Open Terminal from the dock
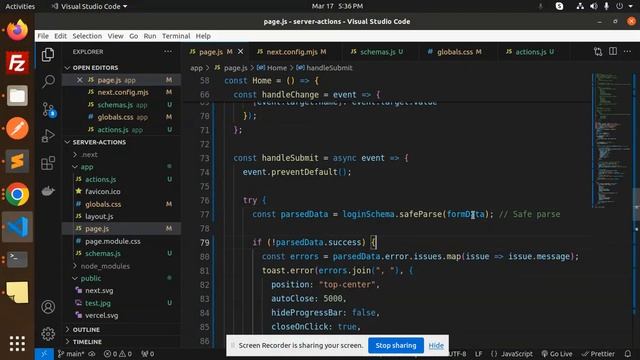This screenshot has width=640, height=360. [17, 259]
